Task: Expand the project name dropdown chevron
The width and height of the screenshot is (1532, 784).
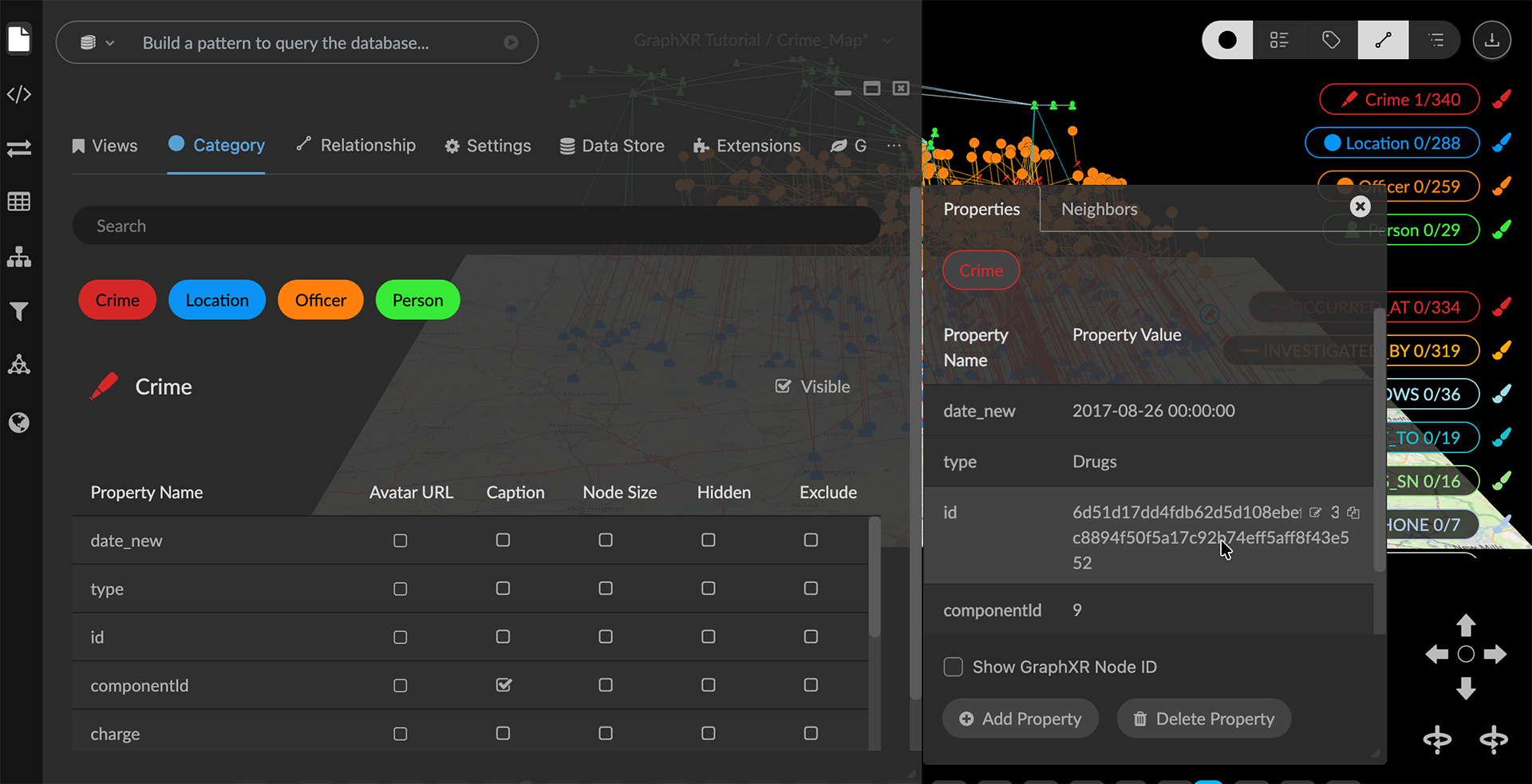Action: tap(887, 40)
